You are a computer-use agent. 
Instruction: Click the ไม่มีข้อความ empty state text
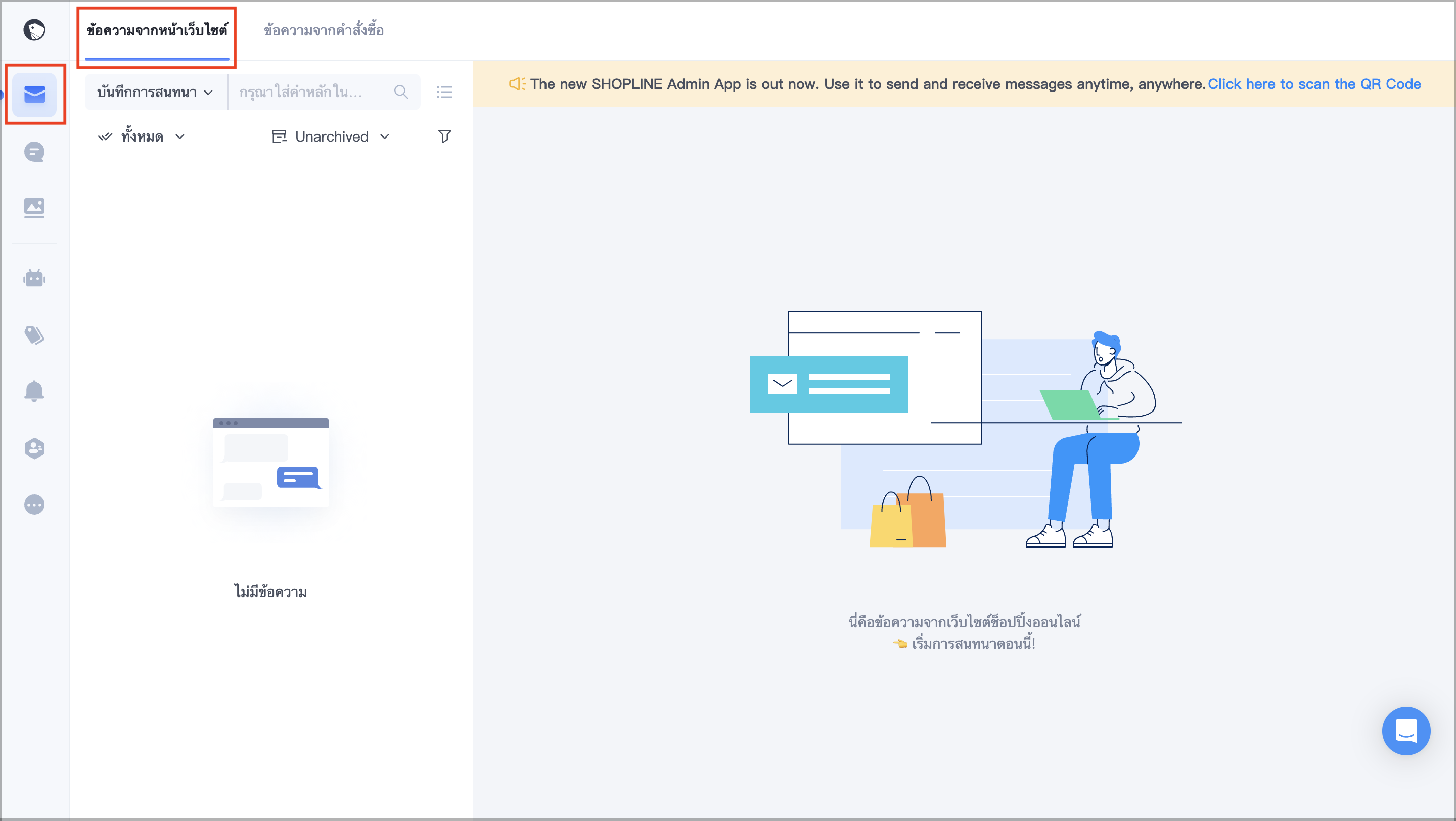271,591
